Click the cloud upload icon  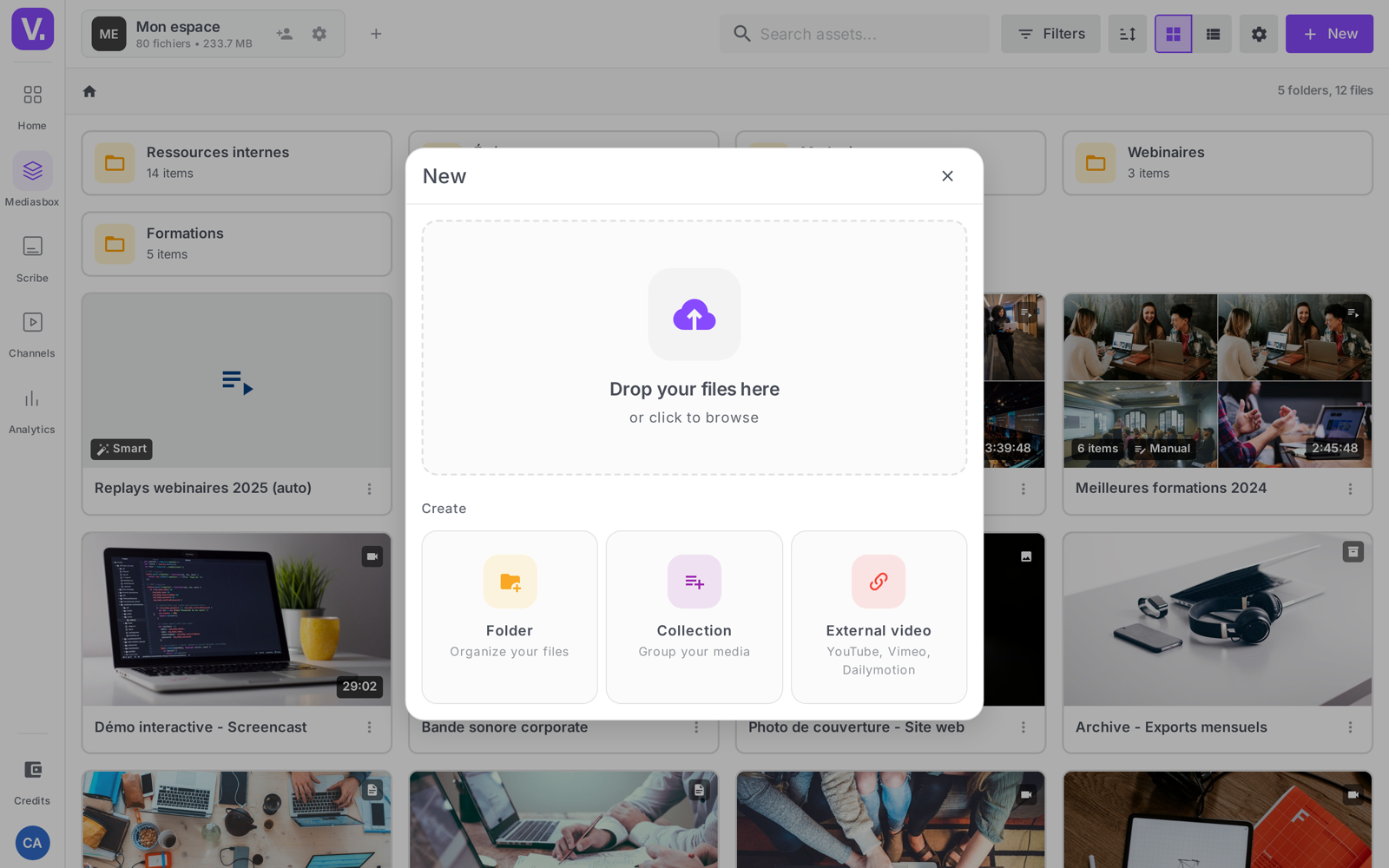click(x=694, y=314)
